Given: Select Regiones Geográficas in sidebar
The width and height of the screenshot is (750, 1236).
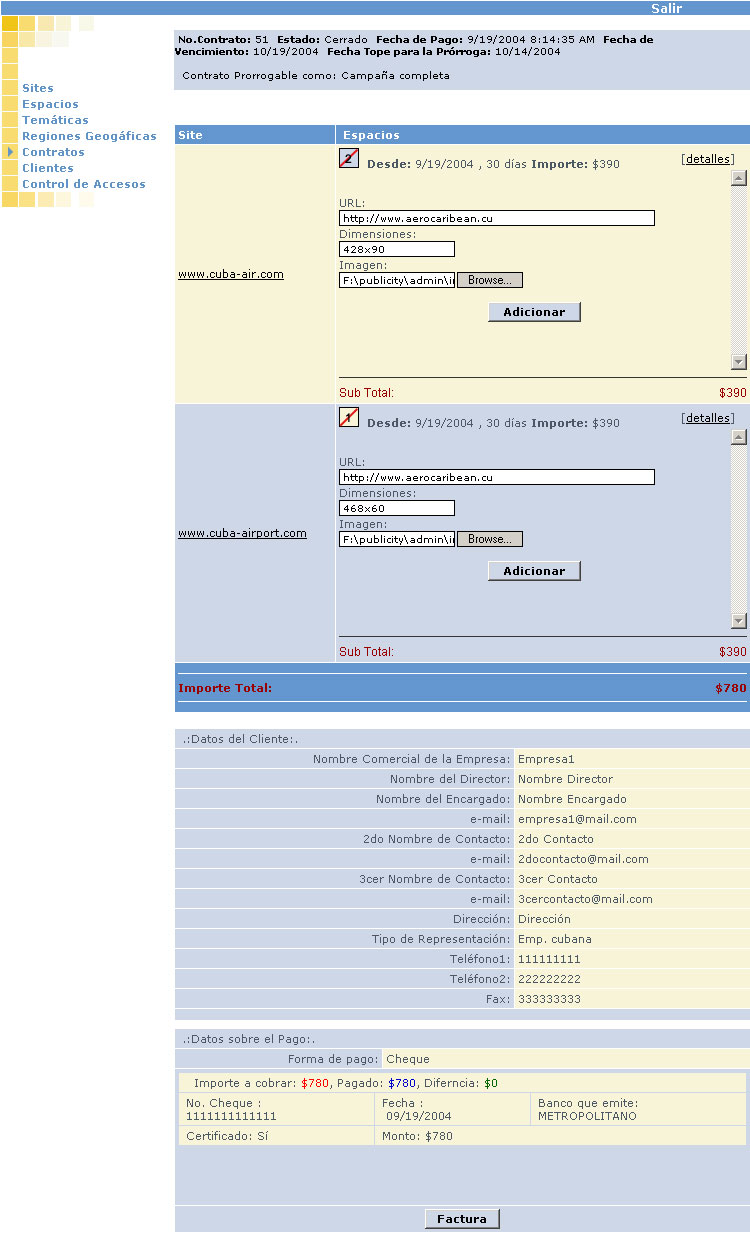Looking at the screenshot, I should click(89, 136).
